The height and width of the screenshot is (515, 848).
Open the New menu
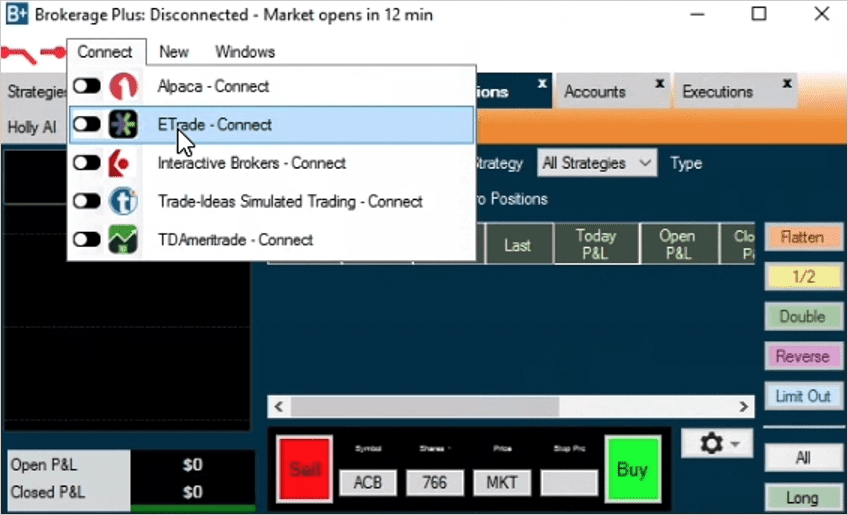(x=174, y=52)
